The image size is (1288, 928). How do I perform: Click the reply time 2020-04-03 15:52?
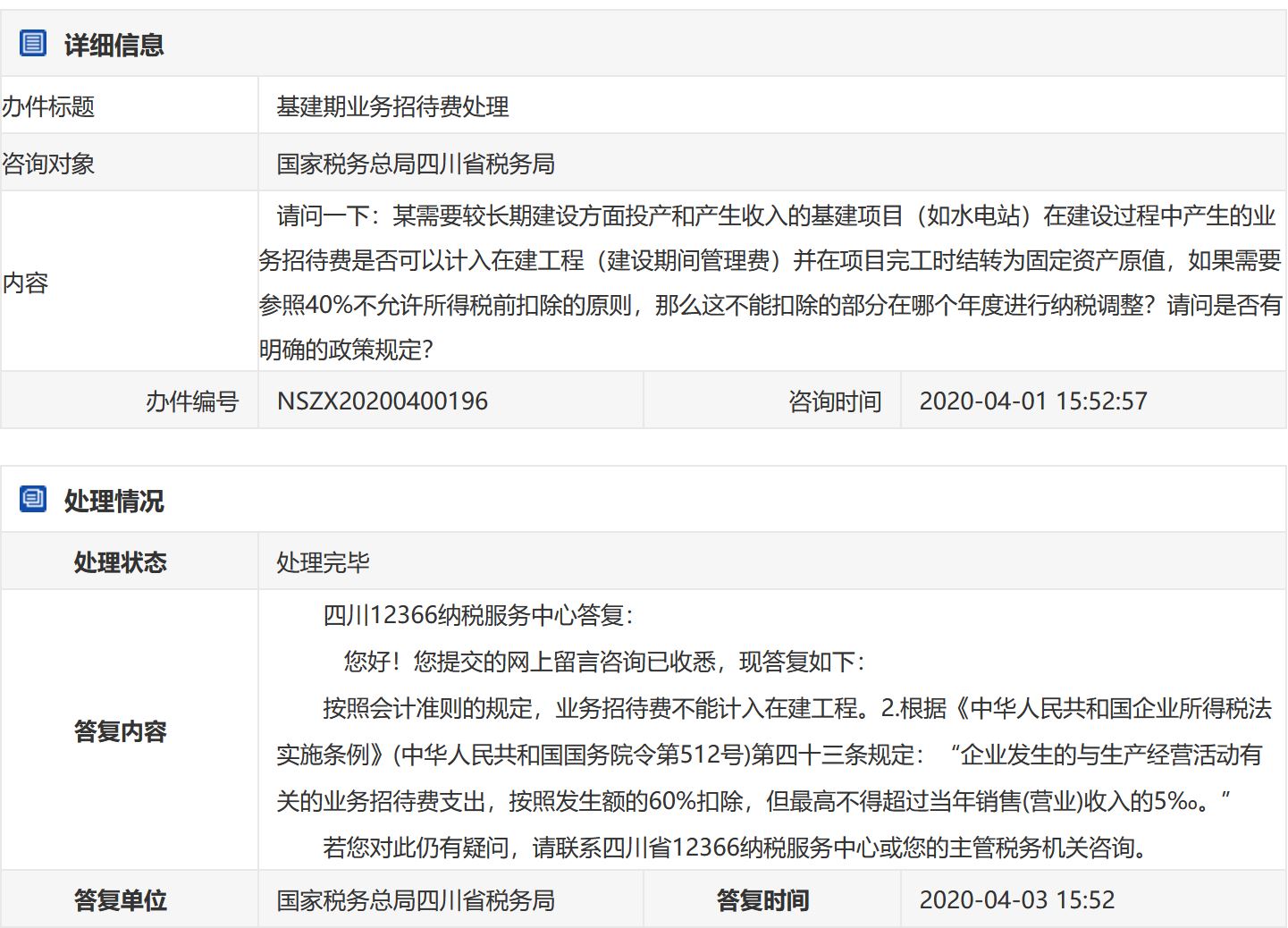pyautogui.click(x=1017, y=899)
